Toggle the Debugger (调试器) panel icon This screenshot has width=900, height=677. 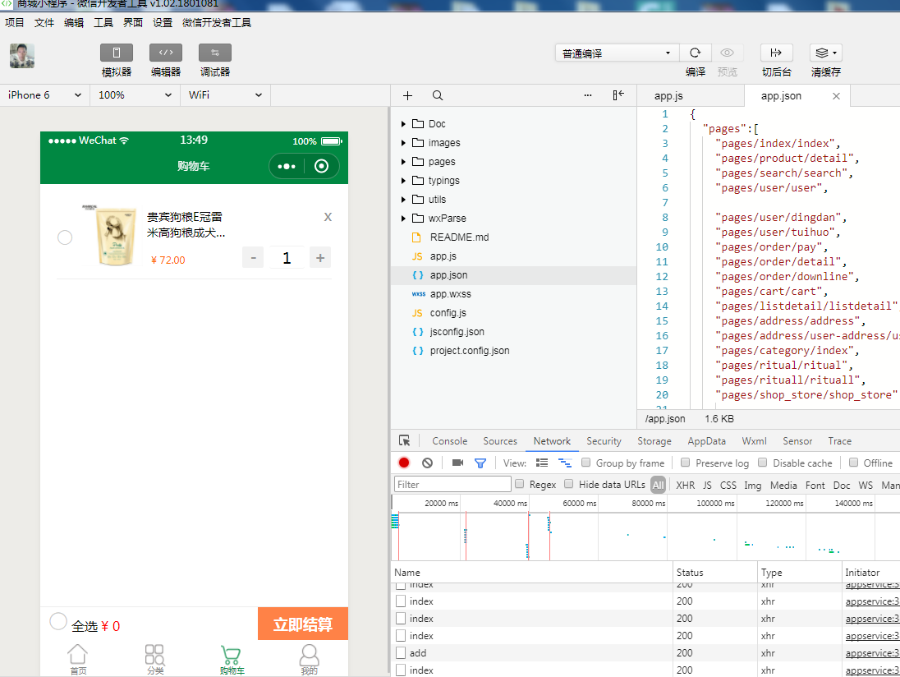(x=215, y=53)
